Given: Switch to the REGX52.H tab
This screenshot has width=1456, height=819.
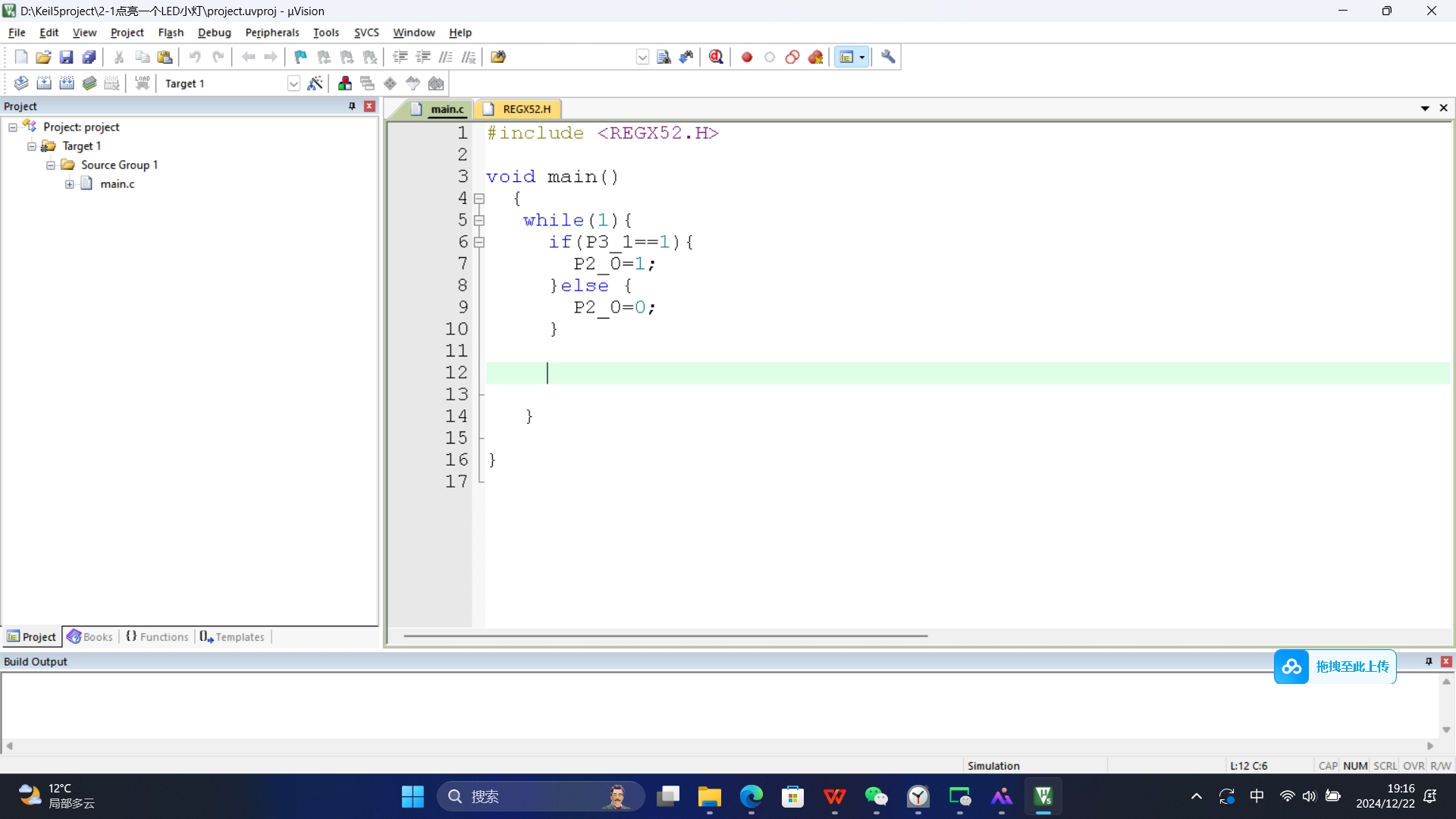Looking at the screenshot, I should [x=526, y=109].
